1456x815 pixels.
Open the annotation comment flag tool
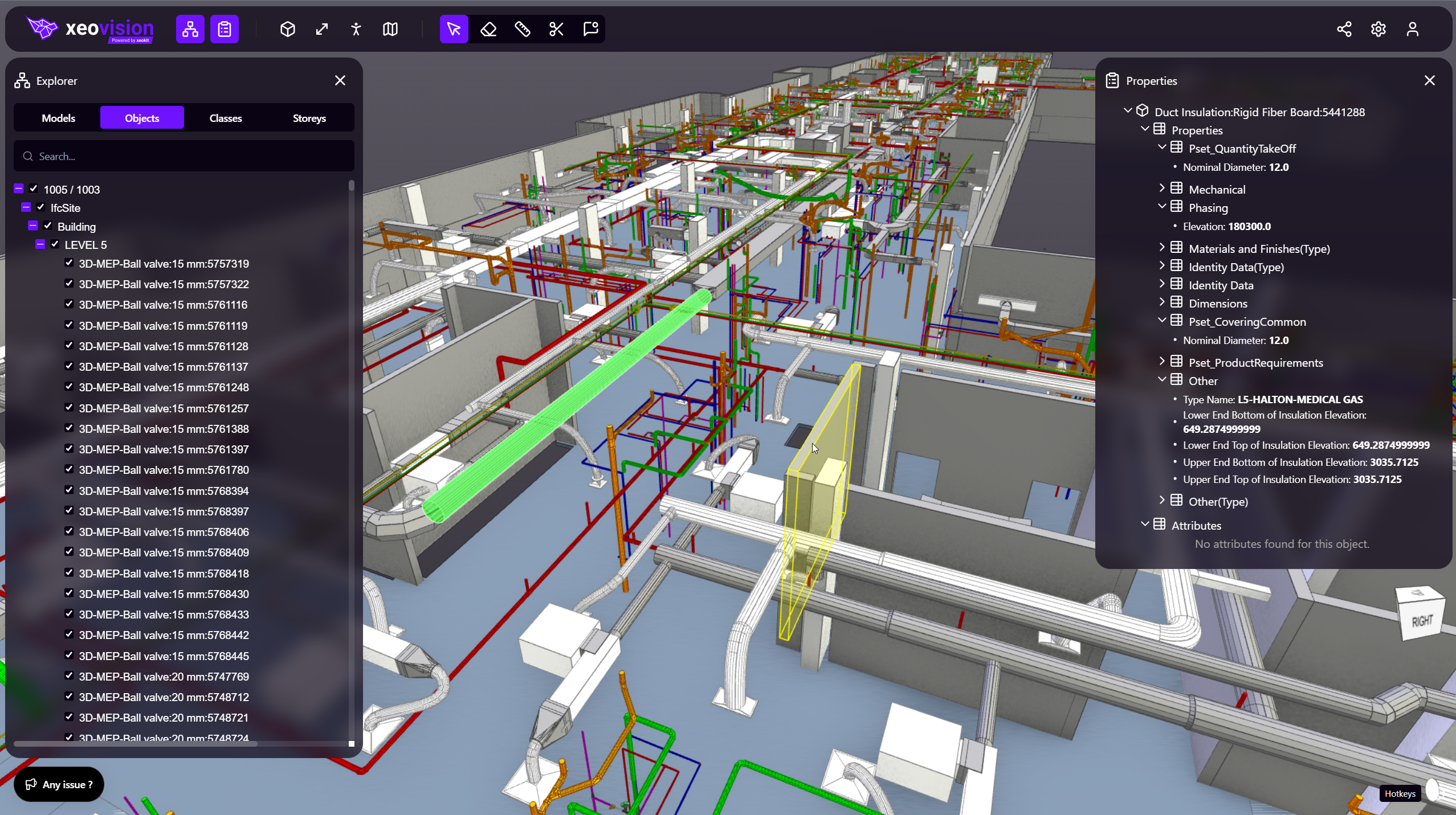tap(590, 29)
